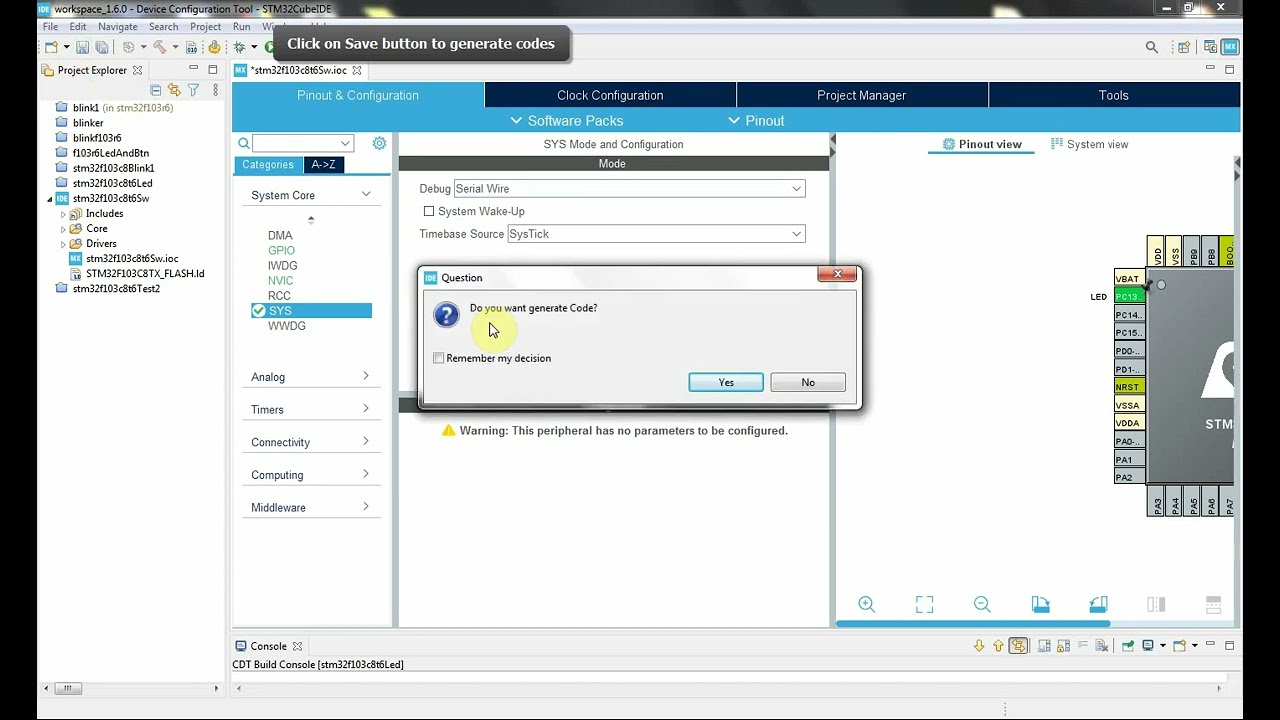
Task: Expand the Connectivity category
Action: pyautogui.click(x=310, y=442)
